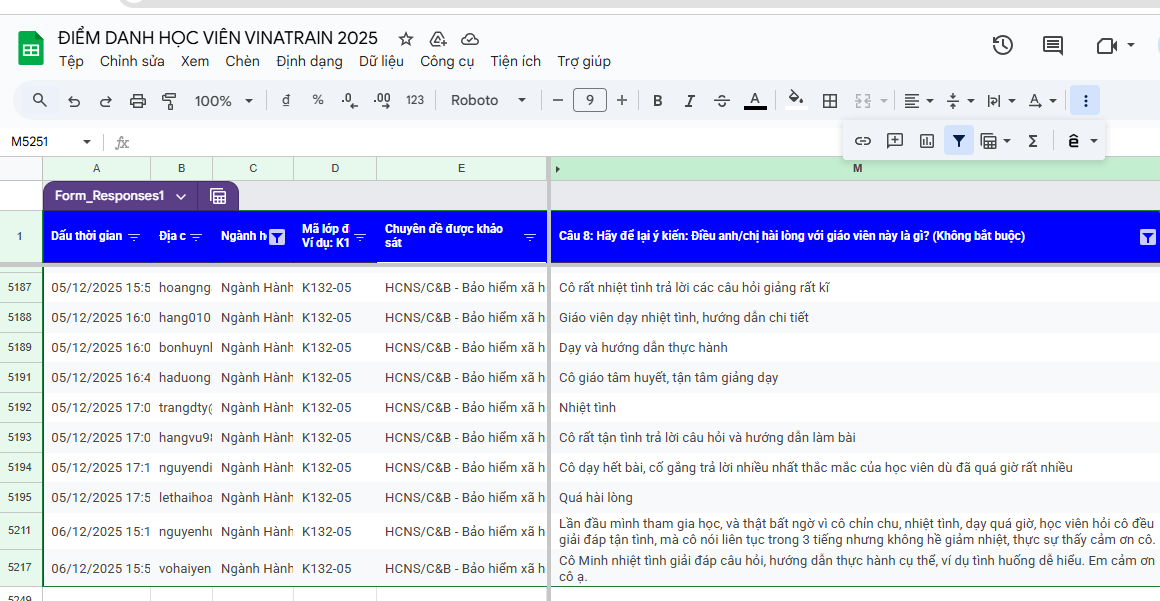Click the functions sigma icon
Screen dimensions: 1160x601
point(1033,141)
